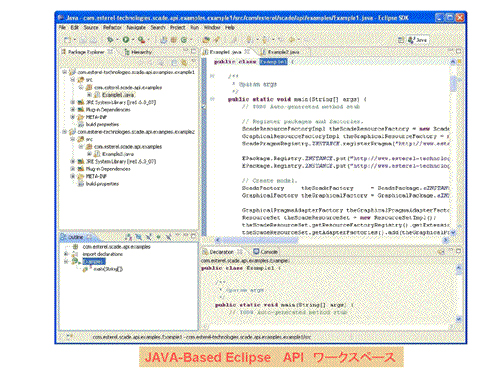Collapse the scade.api.examples.example1 project node
The height and width of the screenshot is (377, 500).
(65, 72)
